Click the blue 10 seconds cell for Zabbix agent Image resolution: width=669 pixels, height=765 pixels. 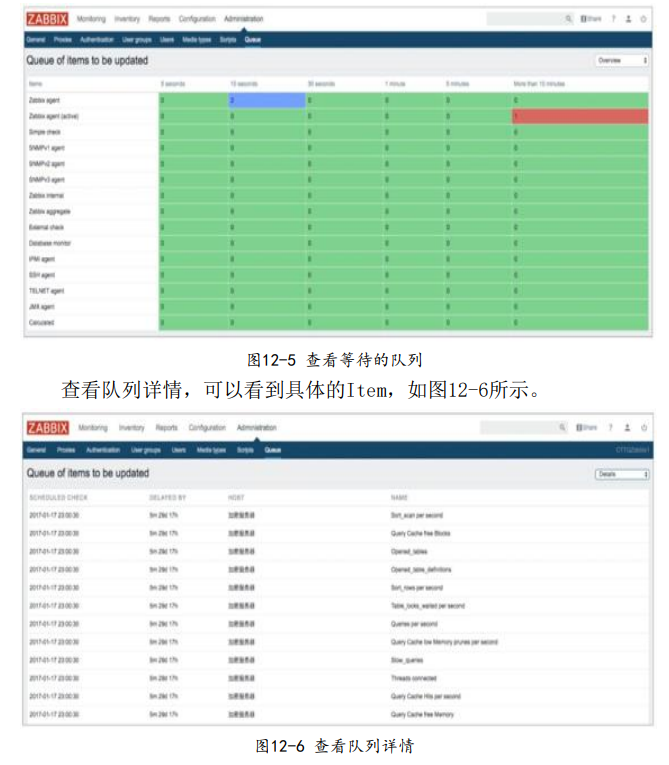click(x=267, y=100)
